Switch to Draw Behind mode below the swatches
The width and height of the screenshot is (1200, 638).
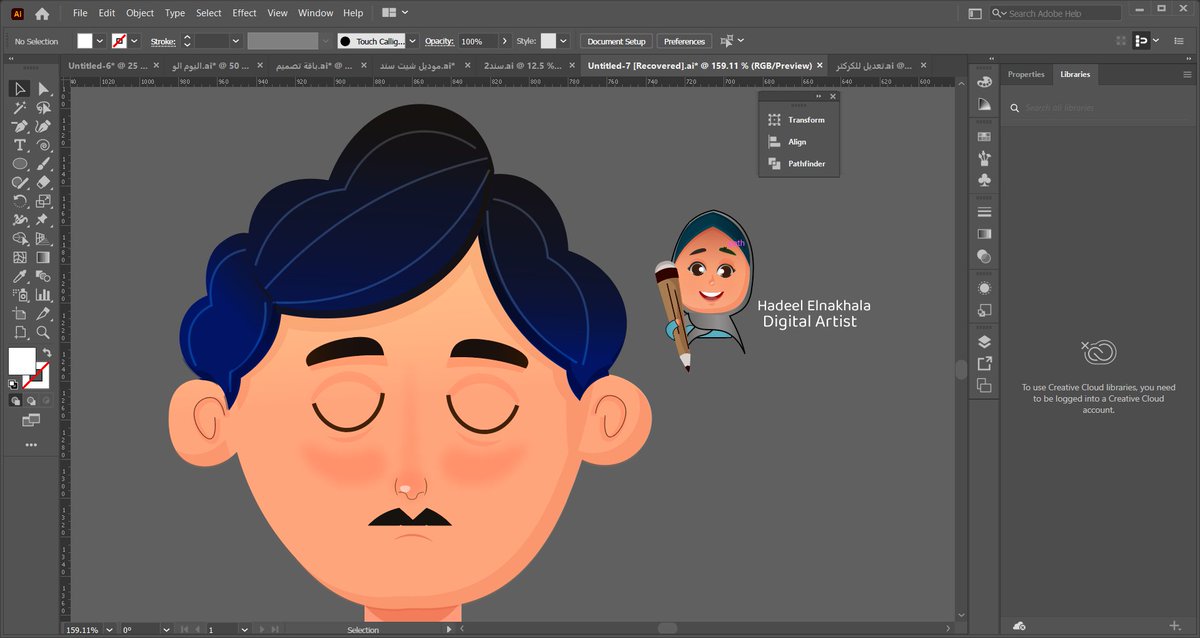coord(30,400)
